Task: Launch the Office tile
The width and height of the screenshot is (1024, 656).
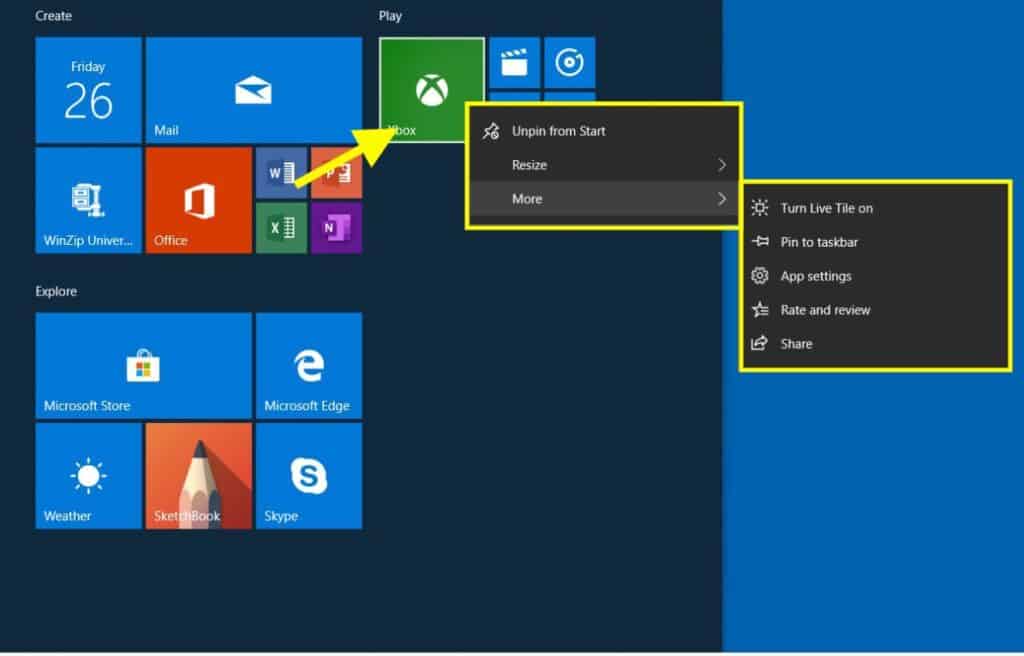Action: (198, 200)
